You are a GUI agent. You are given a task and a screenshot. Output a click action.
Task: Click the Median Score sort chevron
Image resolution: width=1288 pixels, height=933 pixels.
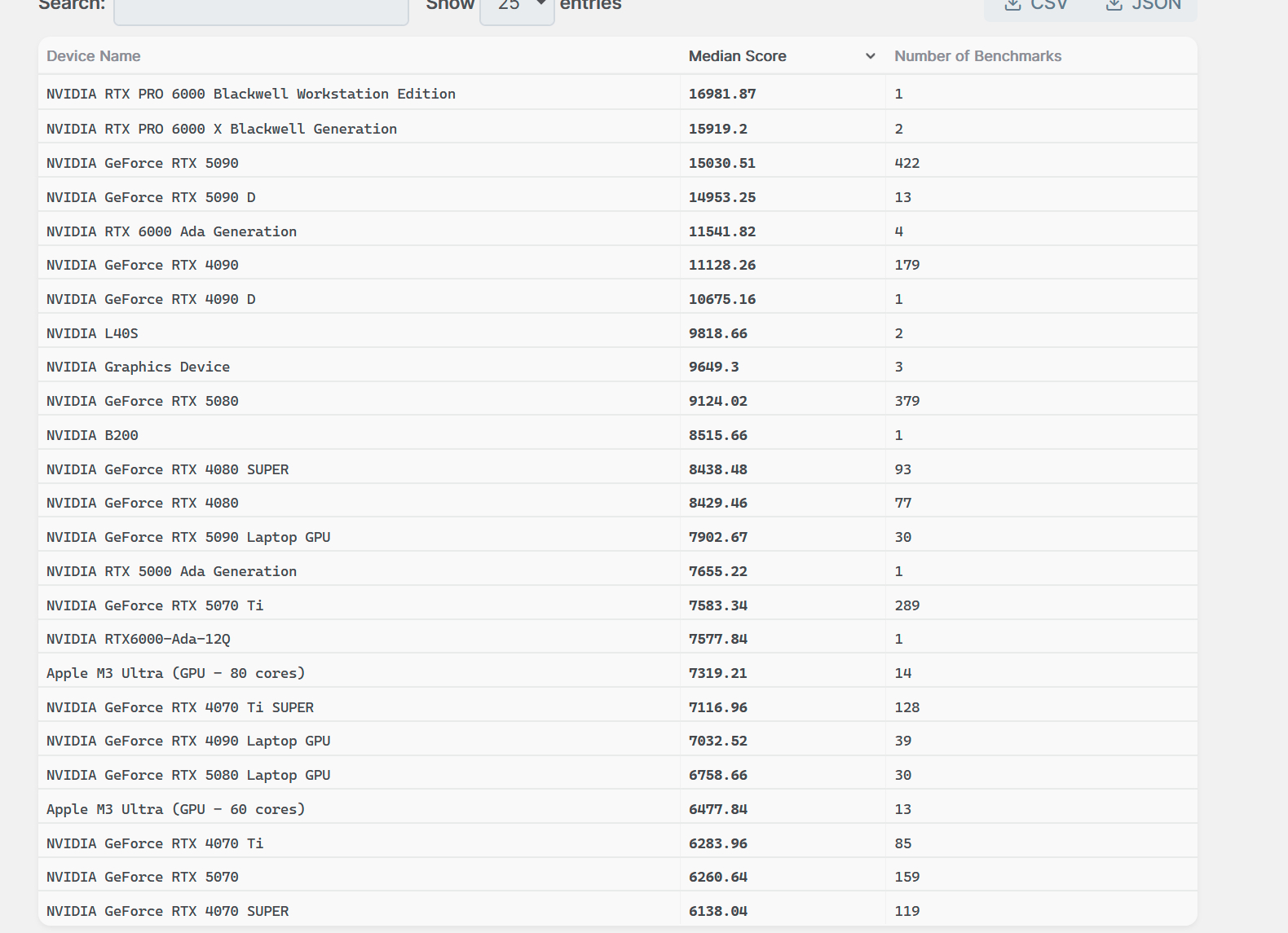coord(870,56)
